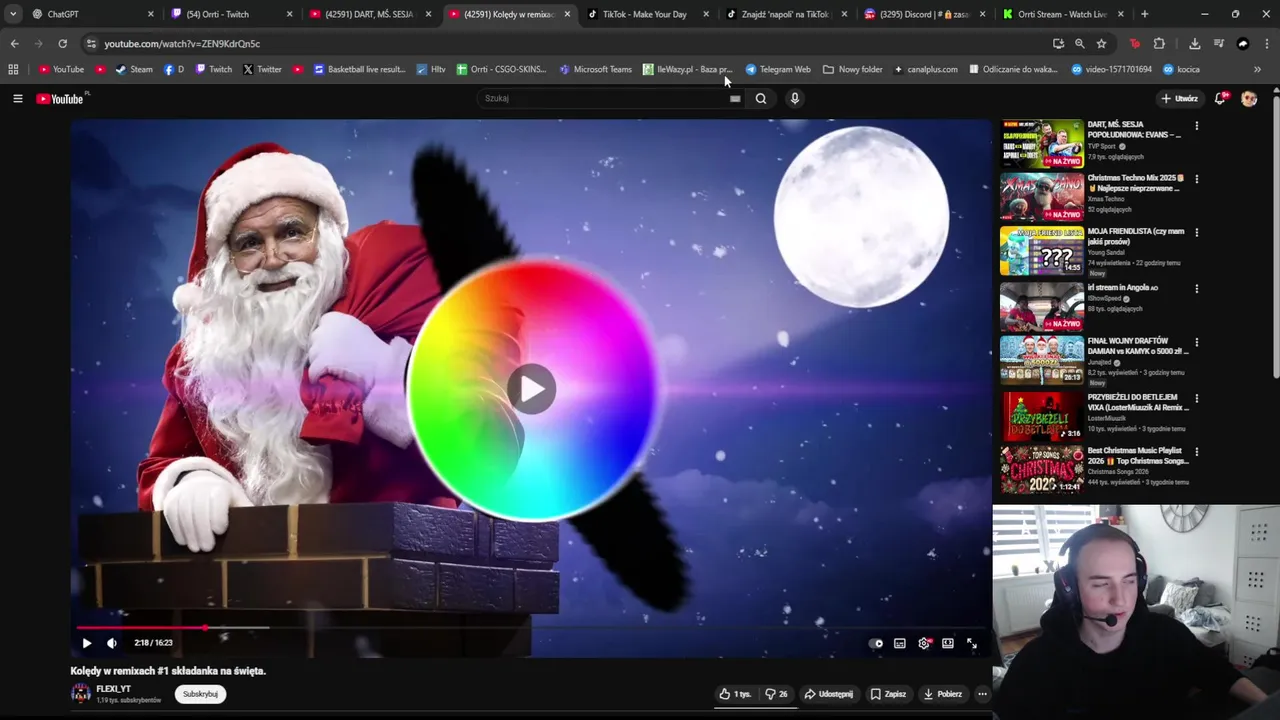Save the video with Zapisz
This screenshot has height=720, width=1280.
888,694
